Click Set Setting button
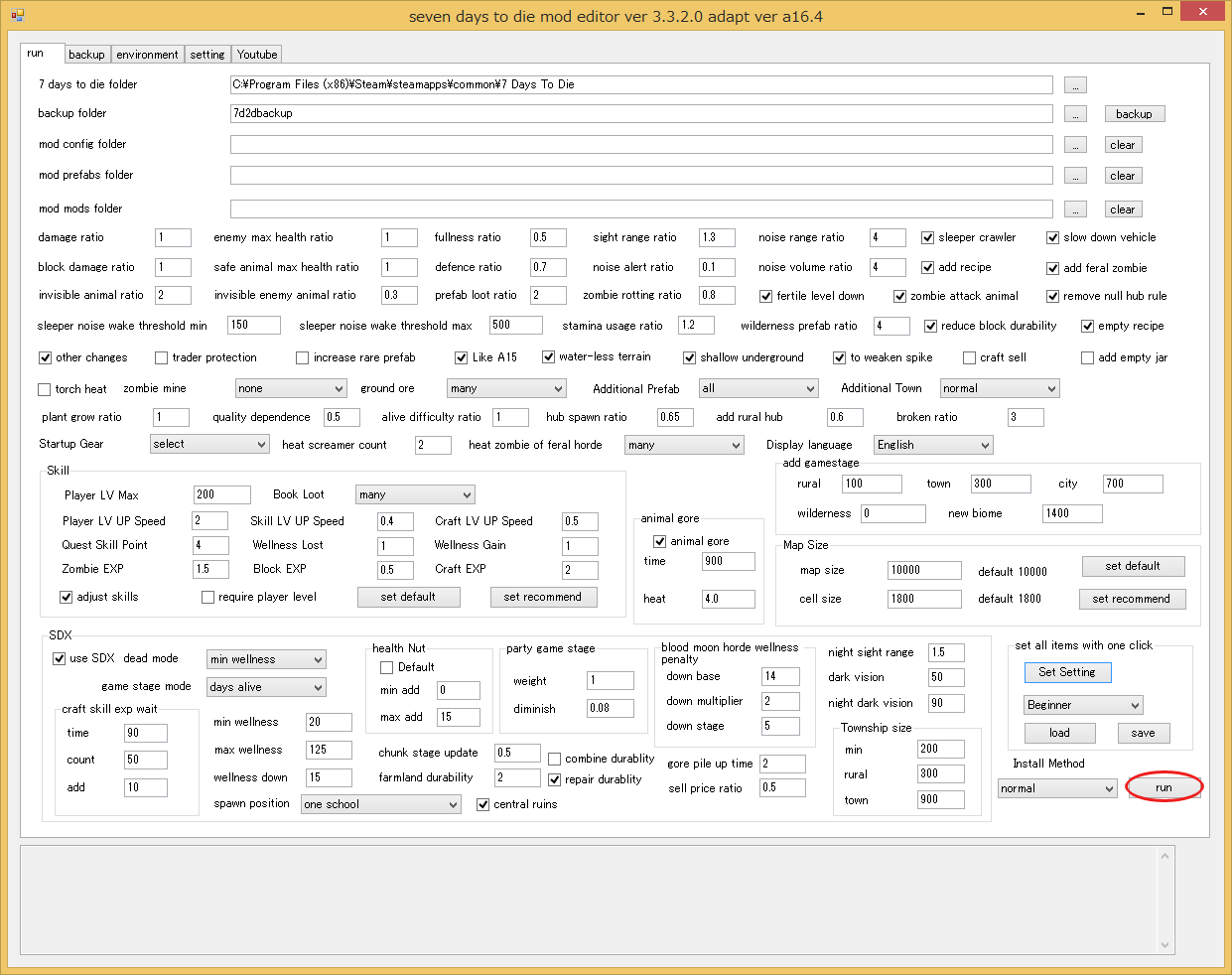The width and height of the screenshot is (1232, 975). [1067, 672]
